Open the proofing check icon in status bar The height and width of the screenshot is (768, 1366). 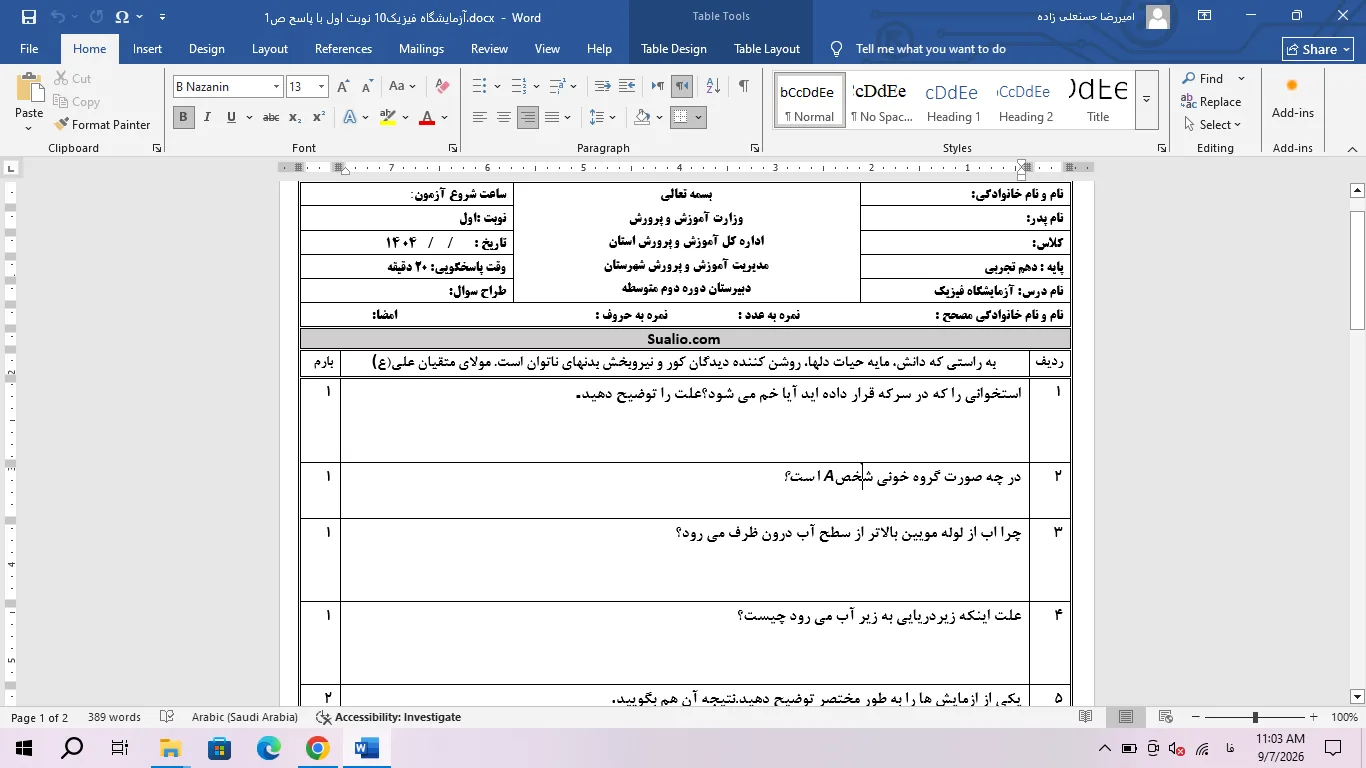click(169, 717)
